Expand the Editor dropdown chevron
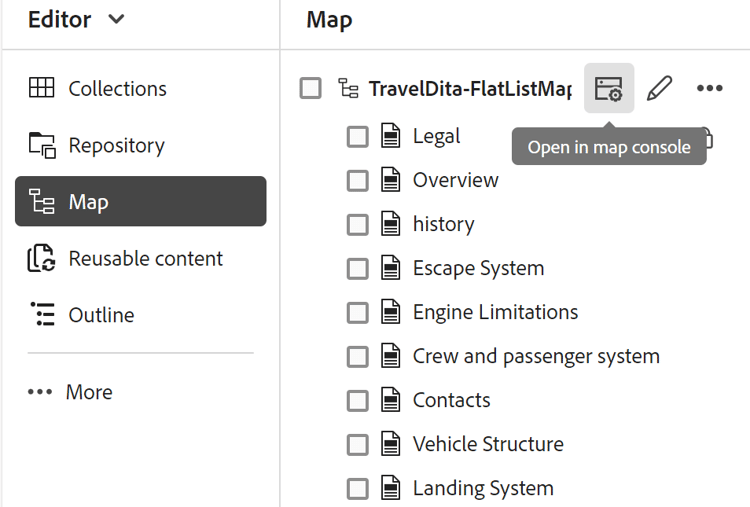The height and width of the screenshot is (507, 750). (x=116, y=19)
